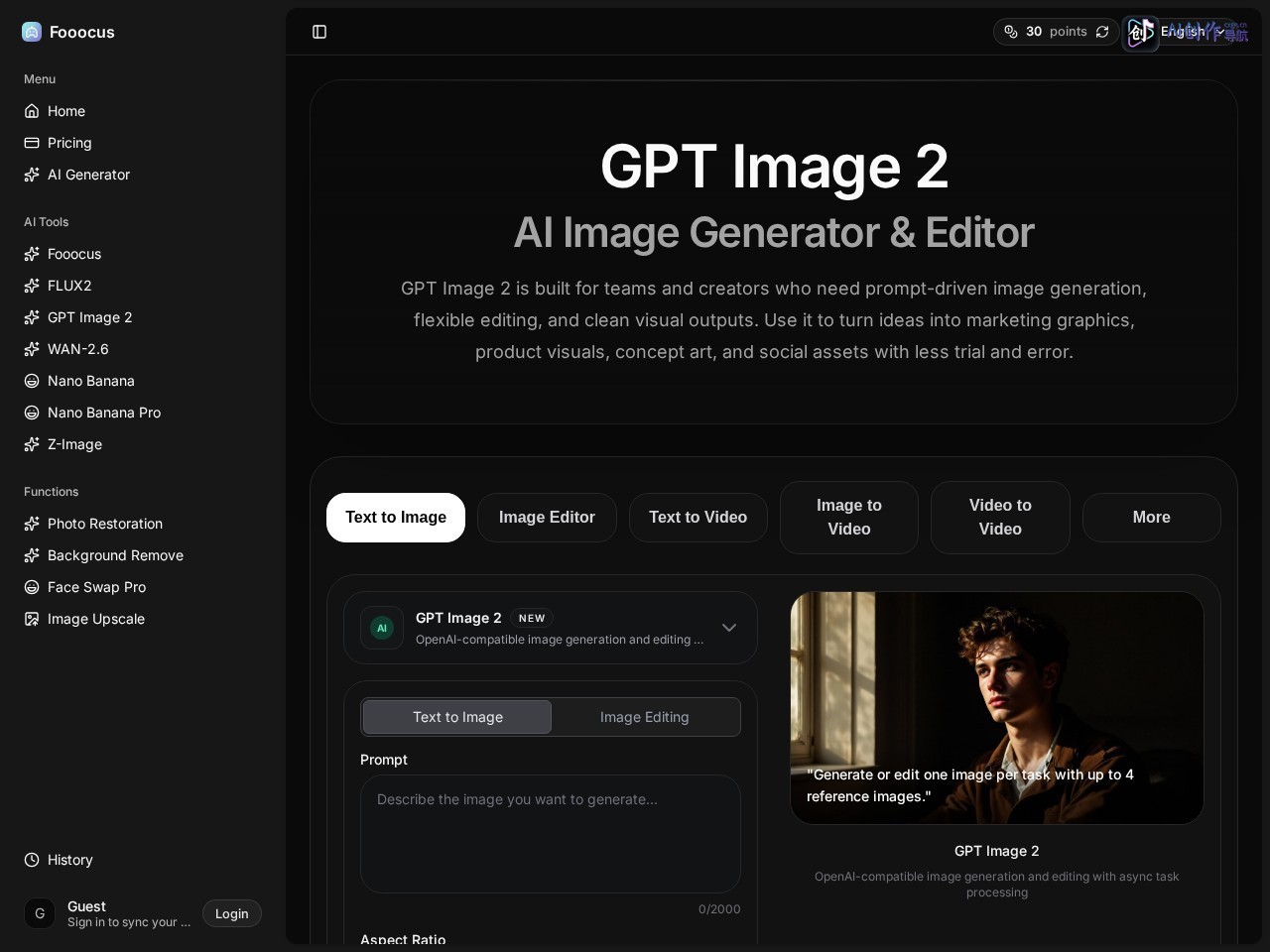The width and height of the screenshot is (1270, 952).
Task: Click the Photo Restoration icon
Action: click(x=32, y=524)
